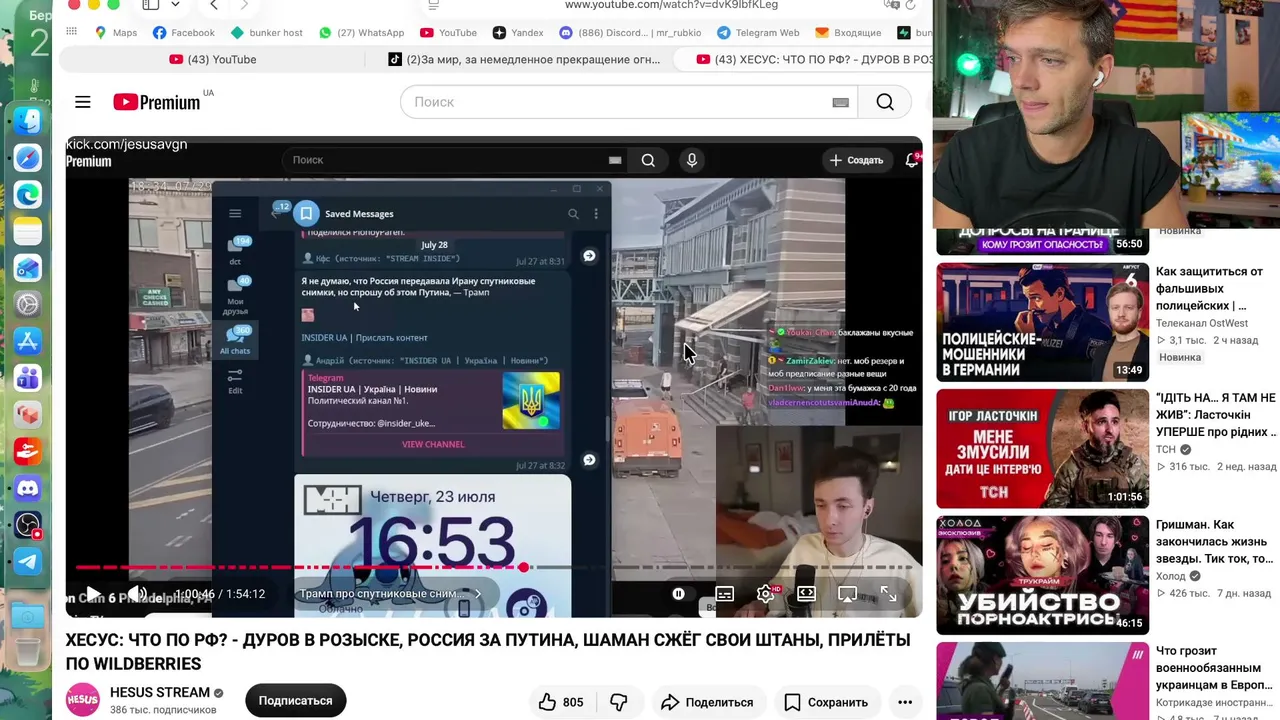Like the video with 805 likes
The image size is (1280, 720).
point(561,702)
